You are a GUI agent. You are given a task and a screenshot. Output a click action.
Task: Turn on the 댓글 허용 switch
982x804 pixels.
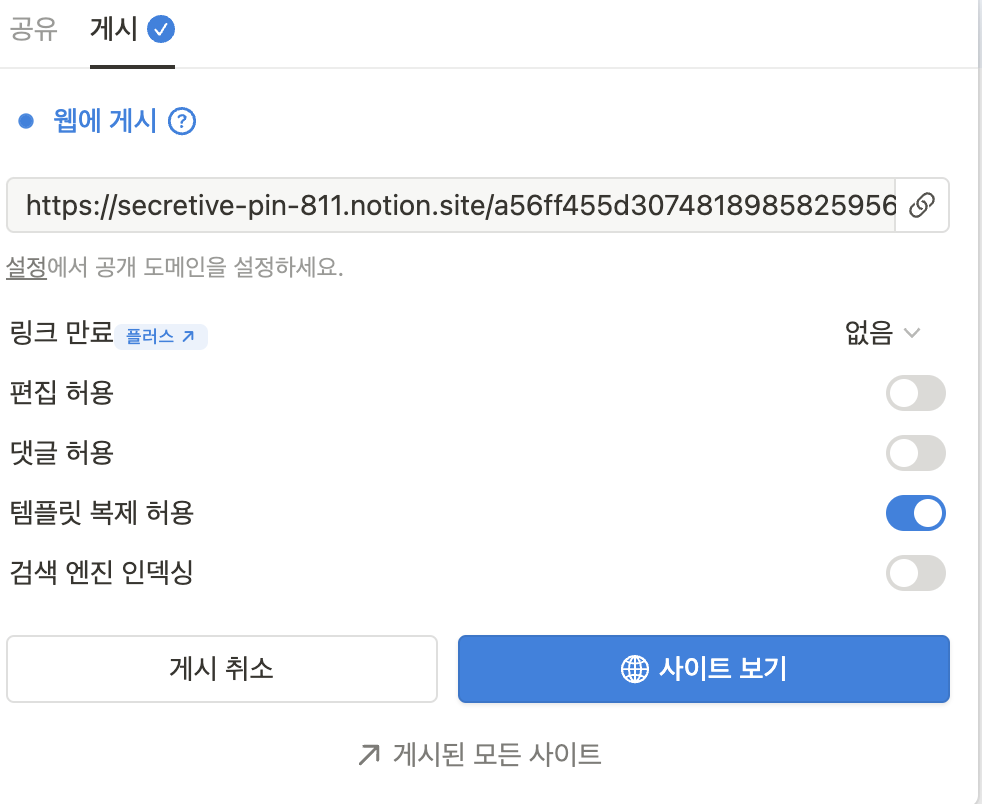tap(916, 453)
